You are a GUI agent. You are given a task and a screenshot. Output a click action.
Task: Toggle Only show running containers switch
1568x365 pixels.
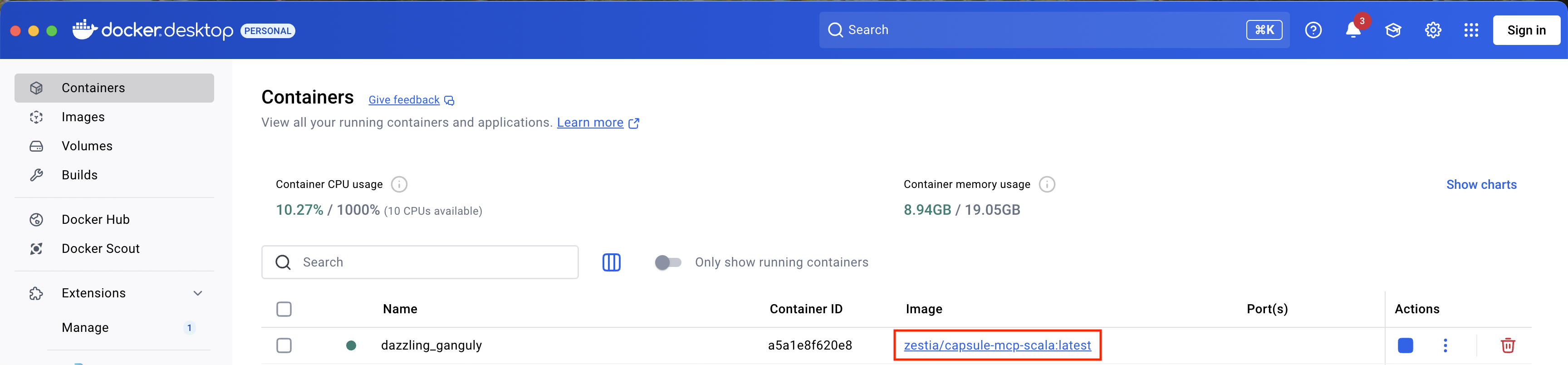(x=668, y=263)
